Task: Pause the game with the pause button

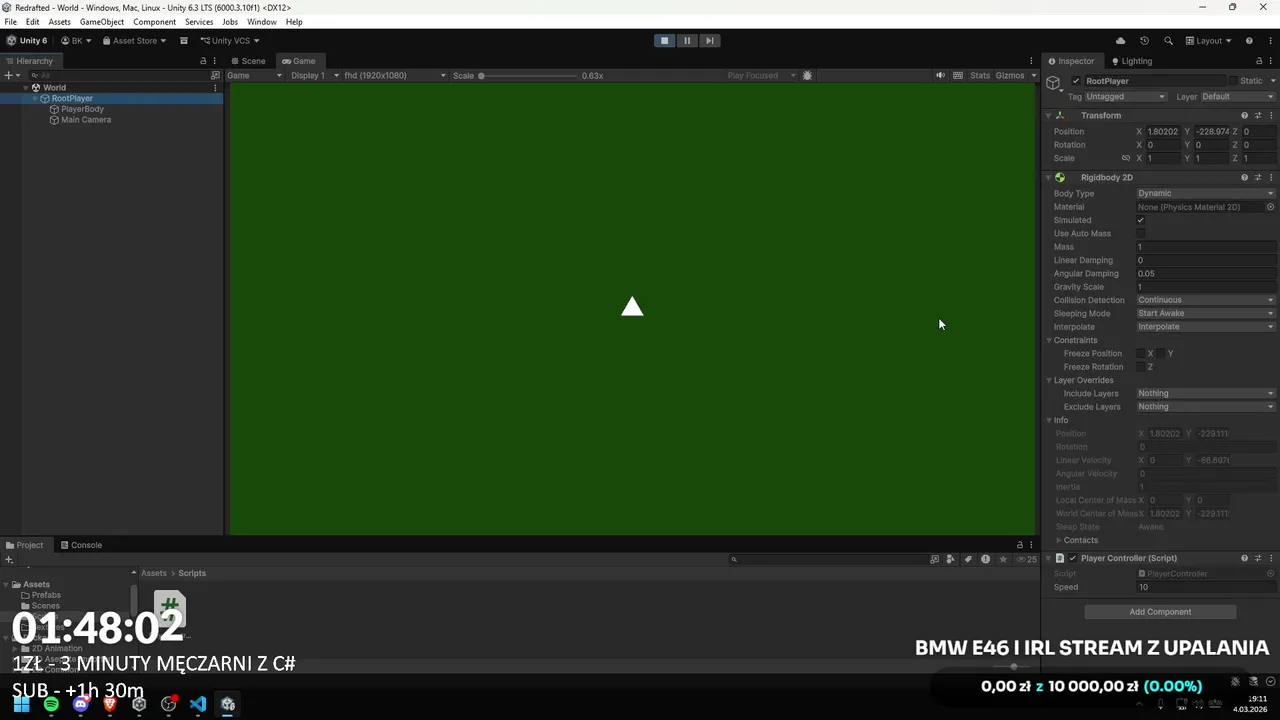Action: pyautogui.click(x=687, y=41)
